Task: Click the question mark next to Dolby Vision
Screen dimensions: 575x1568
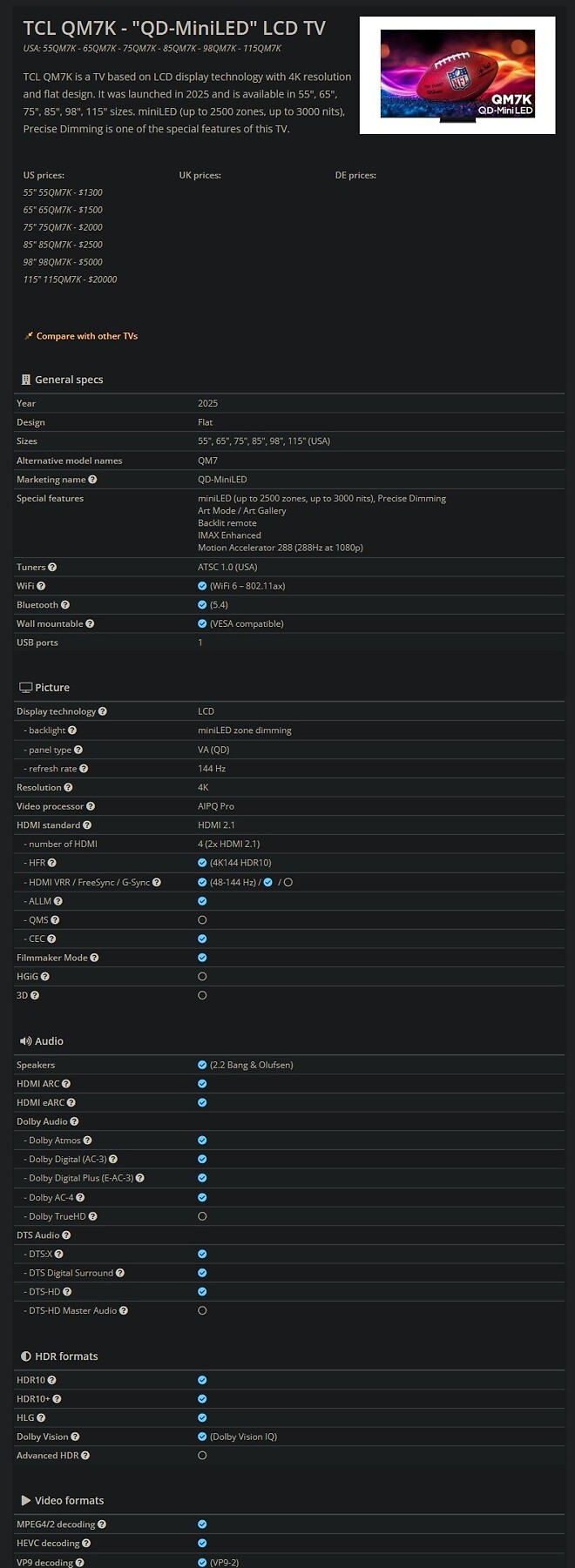Action: point(76,1437)
